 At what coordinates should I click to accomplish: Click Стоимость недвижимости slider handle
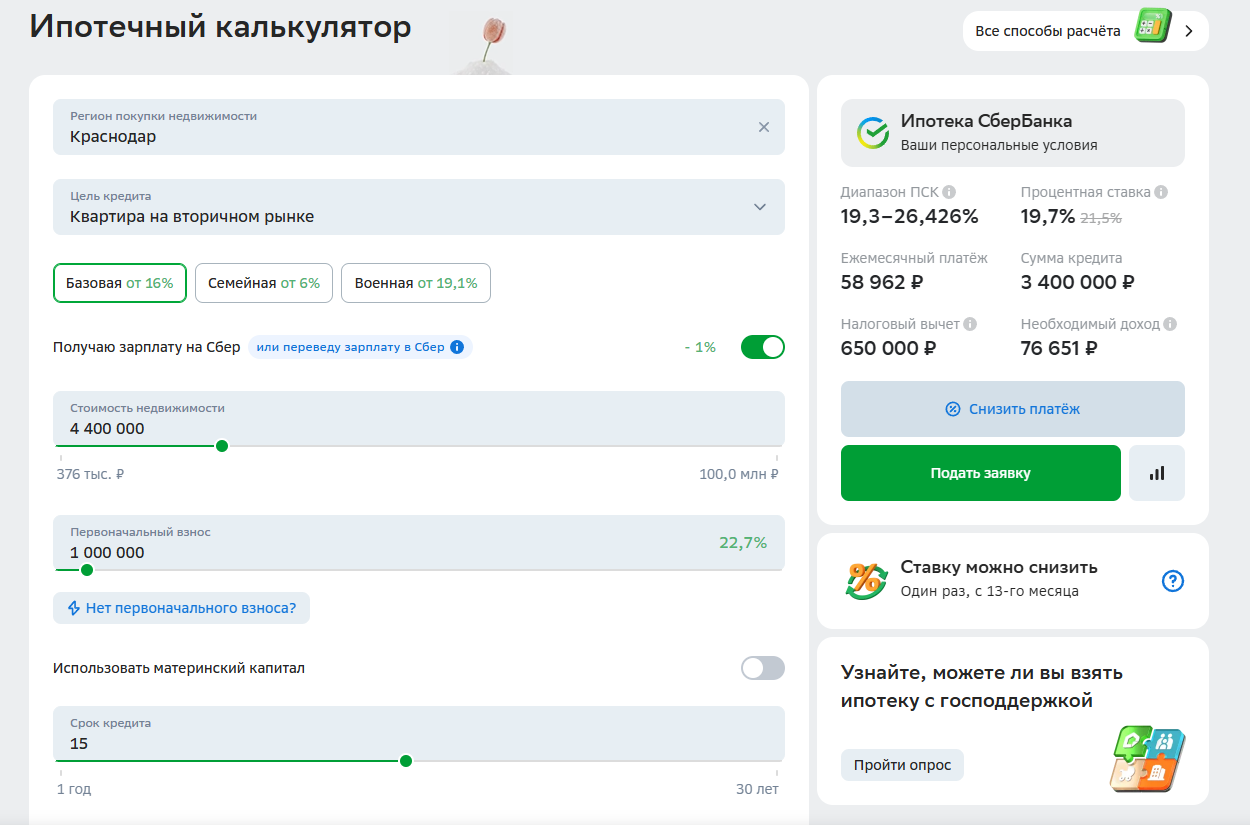click(222, 446)
